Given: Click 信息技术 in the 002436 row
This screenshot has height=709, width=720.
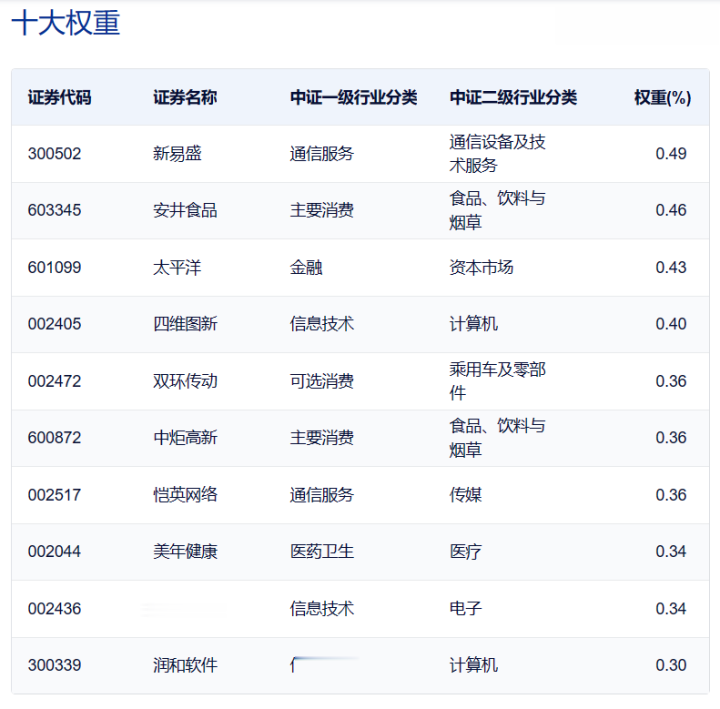Looking at the screenshot, I should click(x=322, y=609).
